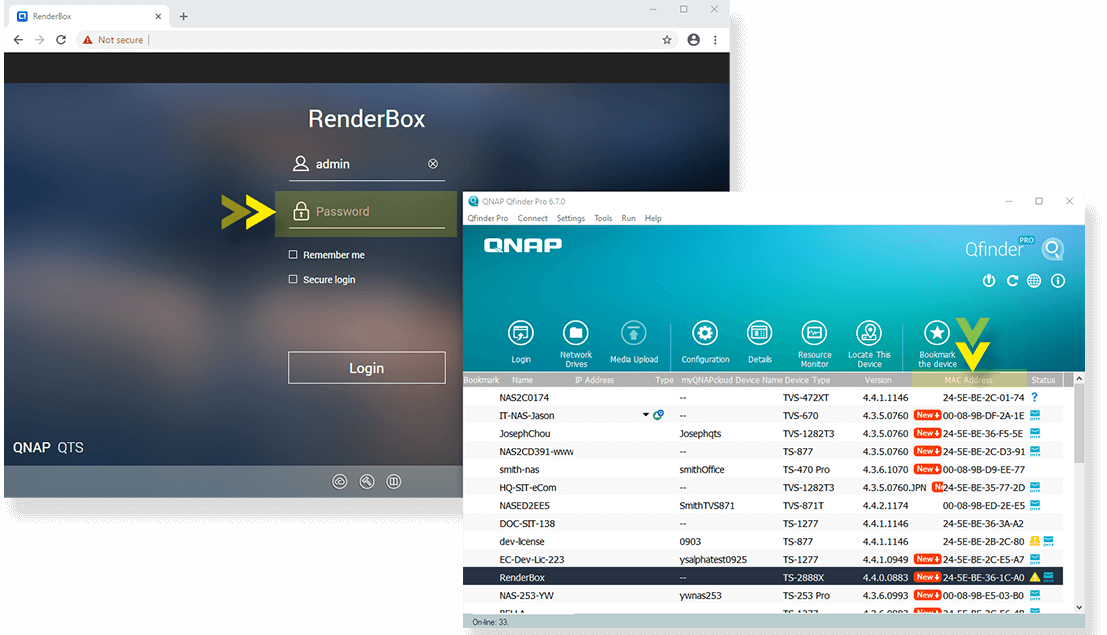Select the dev-license device row

tap(762, 541)
